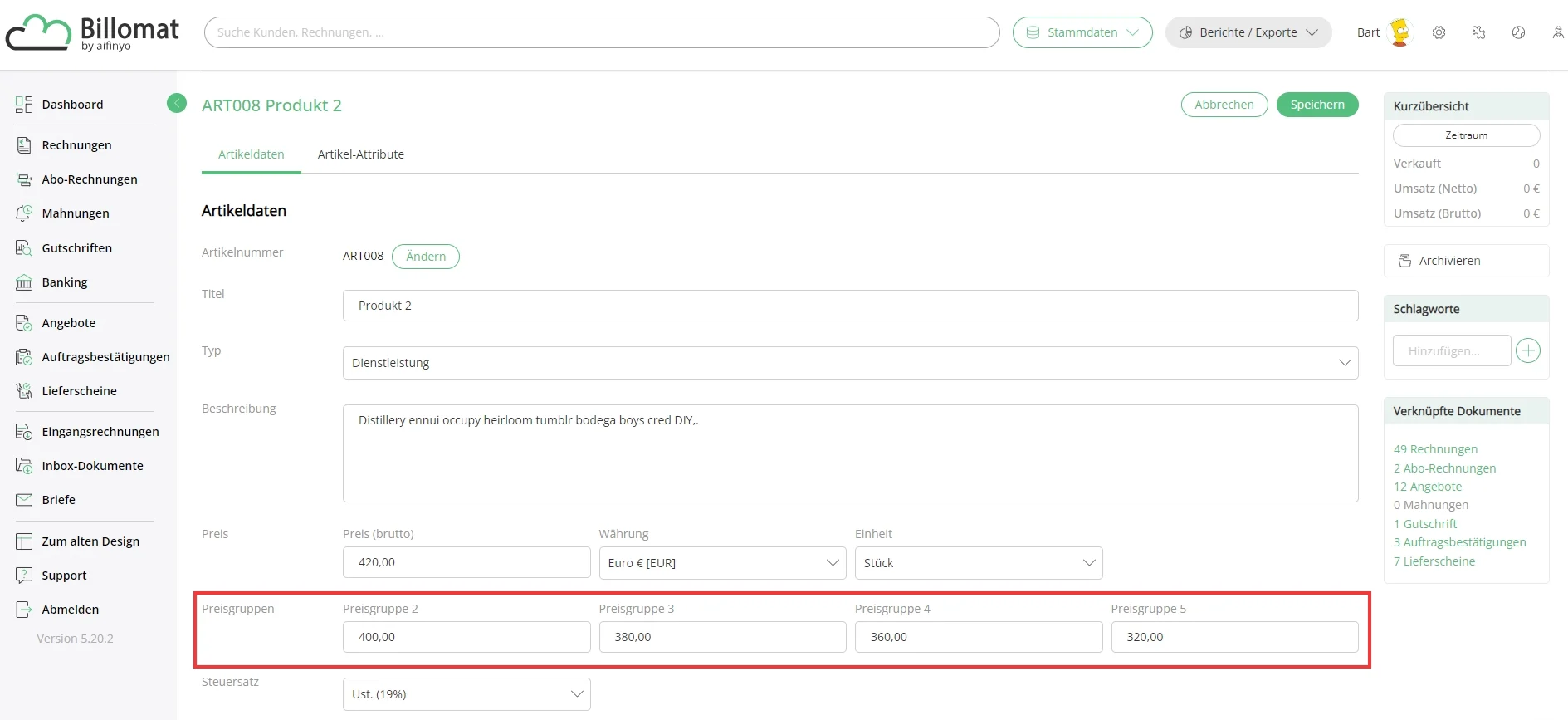Click Ändern next to the Artikelnummer
The image size is (1568, 720).
click(x=426, y=257)
